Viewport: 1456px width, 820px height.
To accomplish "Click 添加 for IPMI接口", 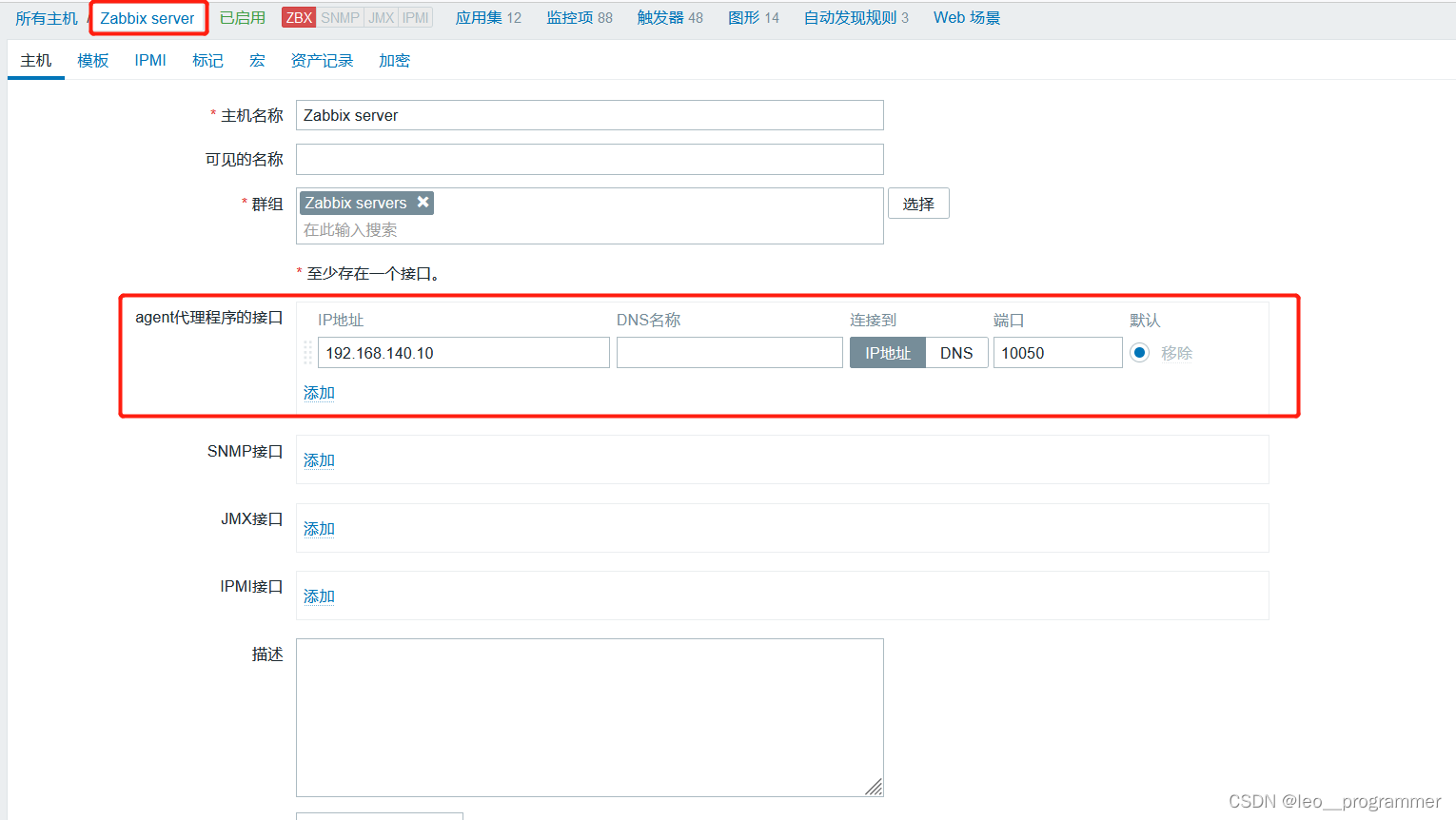I will [319, 596].
